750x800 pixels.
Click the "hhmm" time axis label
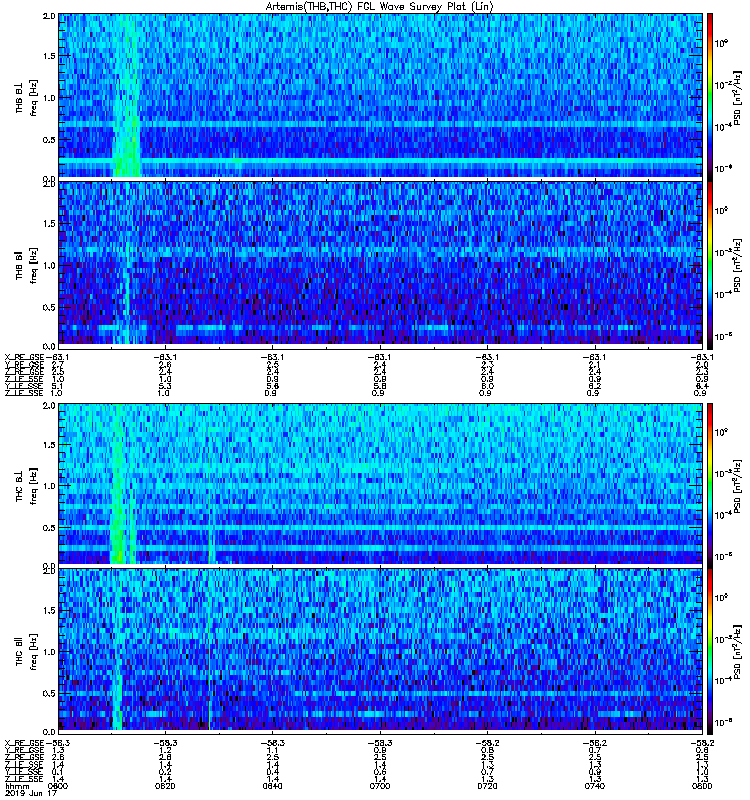coord(15,786)
